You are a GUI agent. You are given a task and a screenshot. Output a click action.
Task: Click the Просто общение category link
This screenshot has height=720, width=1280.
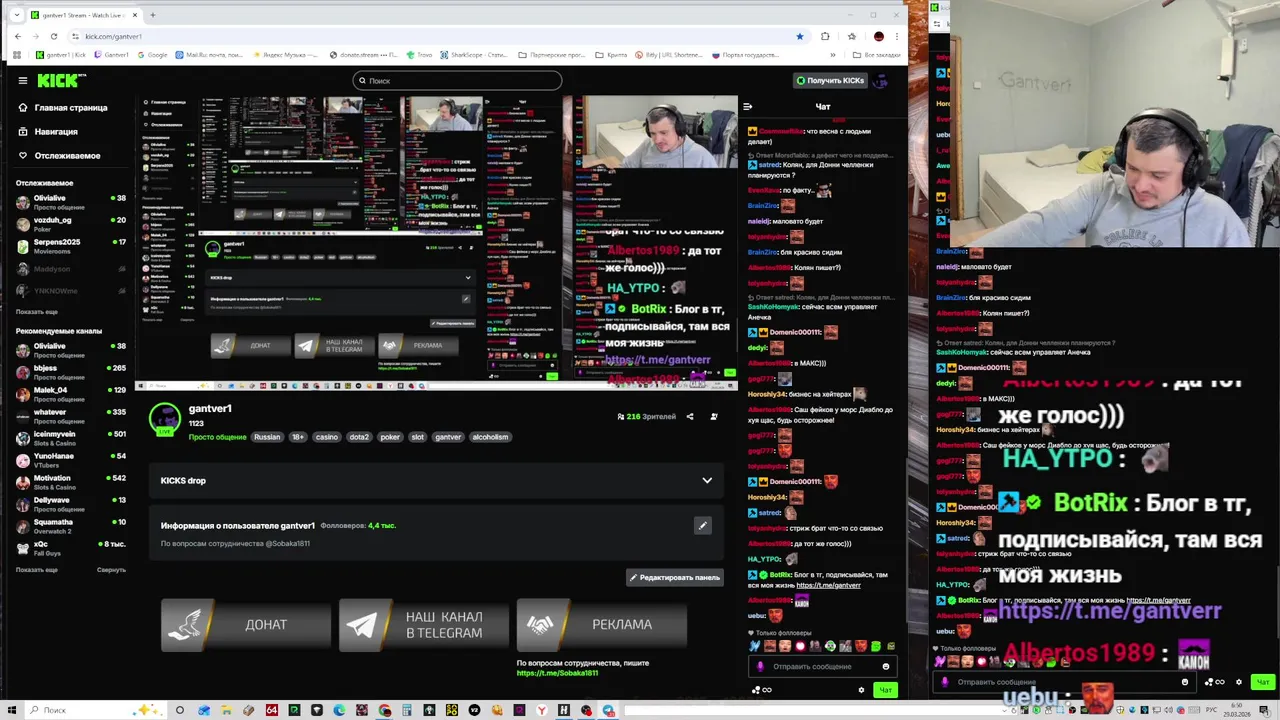[217, 437]
